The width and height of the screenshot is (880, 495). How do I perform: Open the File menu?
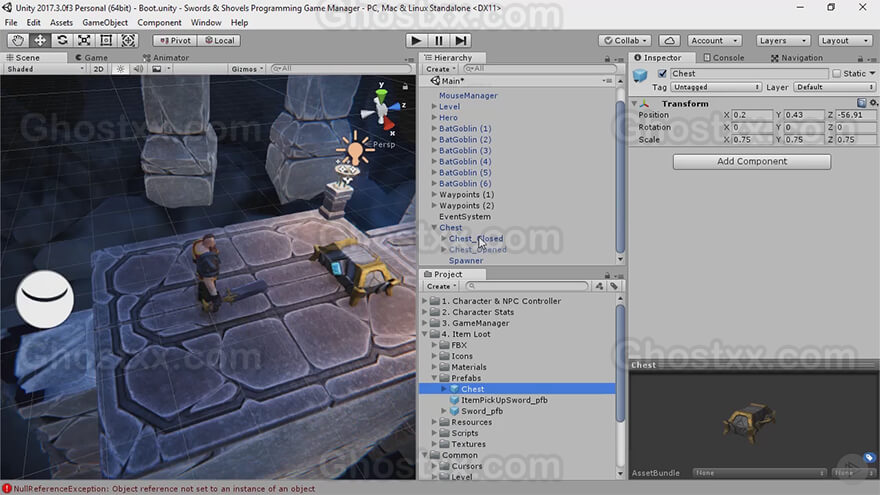tap(11, 22)
